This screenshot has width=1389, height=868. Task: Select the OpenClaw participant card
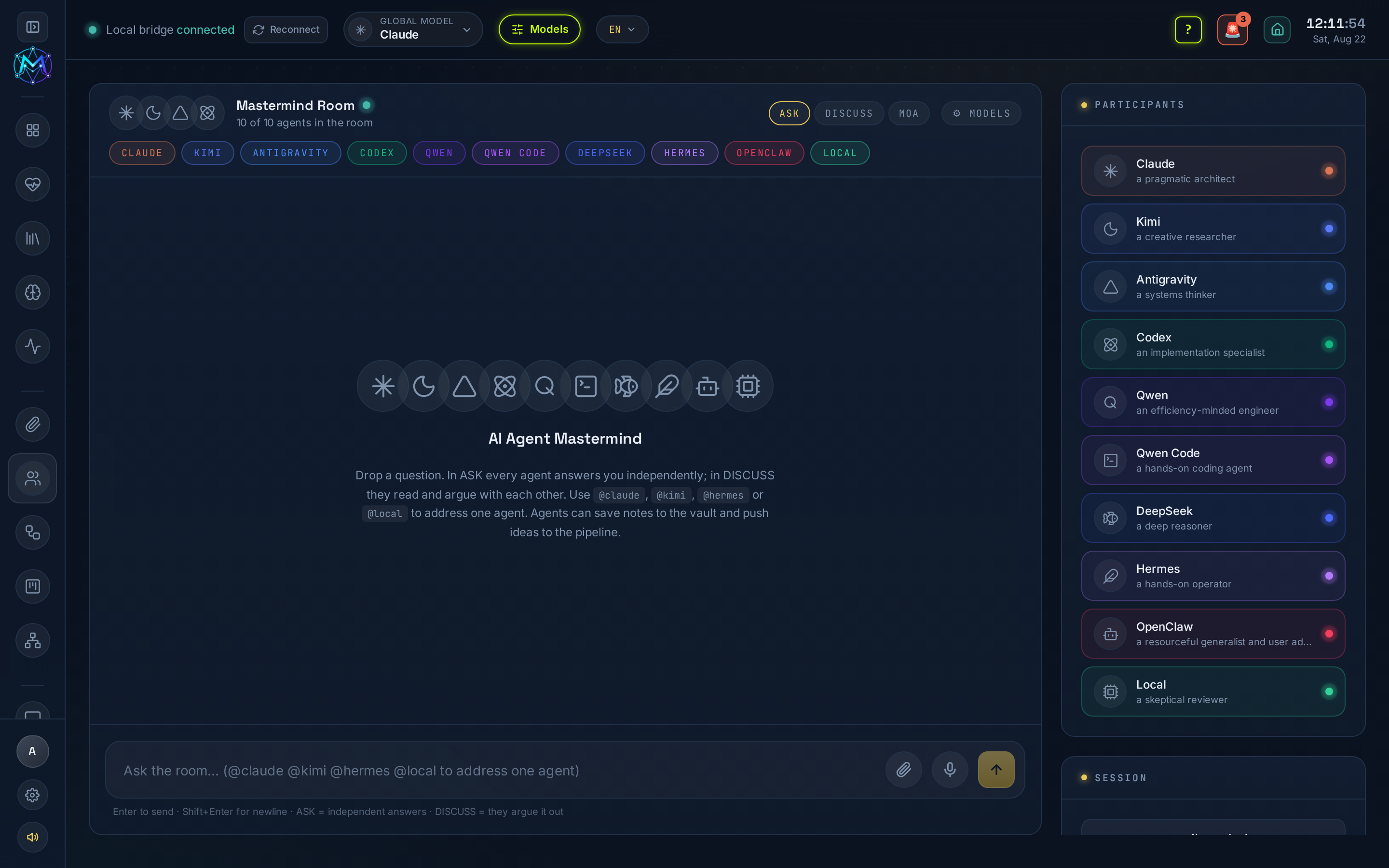(1213, 634)
